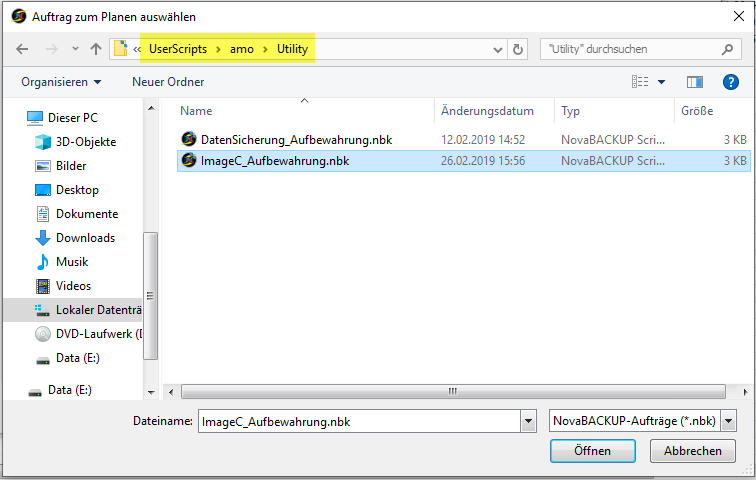756x480 pixels.
Task: Go forward with the right arrow
Action: click(52, 49)
